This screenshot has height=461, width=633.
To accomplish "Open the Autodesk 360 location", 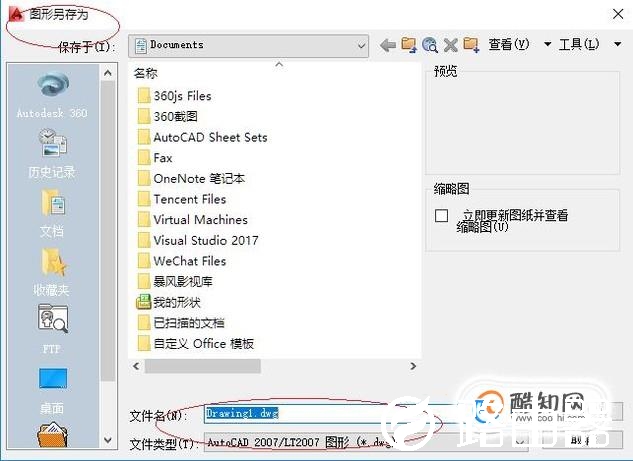I will [52, 94].
